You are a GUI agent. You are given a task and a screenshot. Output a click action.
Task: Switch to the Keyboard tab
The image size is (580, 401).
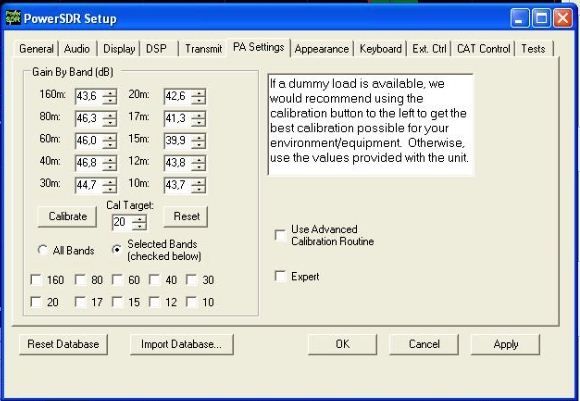381,49
